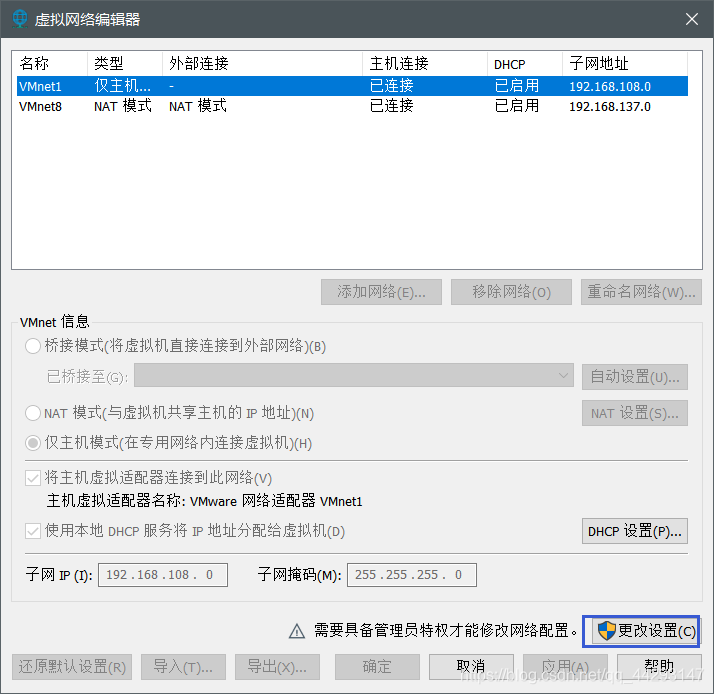Click VMnet8 type cell NAT 模式
This screenshot has width=714, height=694.
pos(122,106)
